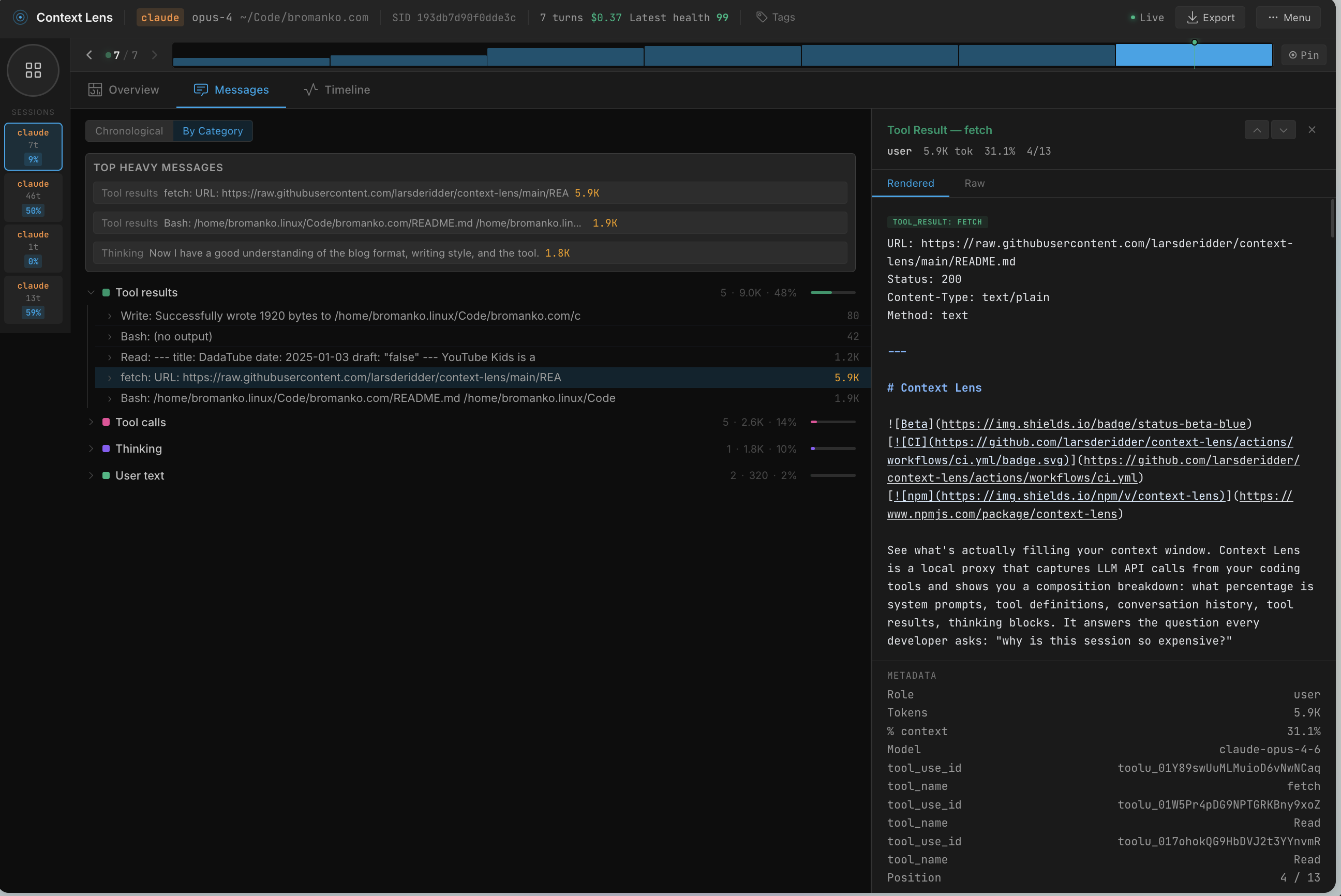Collapse the Tool results section
The width and height of the screenshot is (1341, 896).
[92, 293]
